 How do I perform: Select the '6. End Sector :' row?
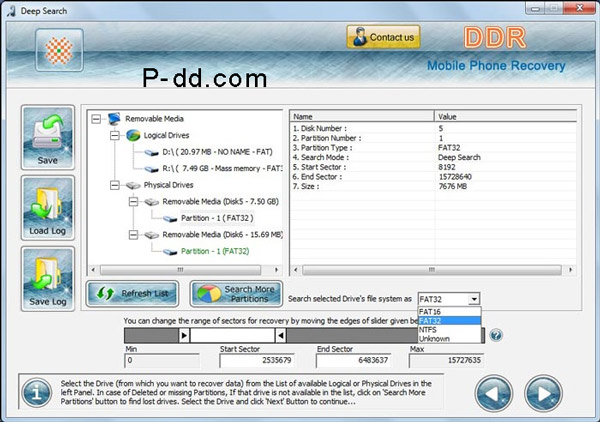(433, 177)
